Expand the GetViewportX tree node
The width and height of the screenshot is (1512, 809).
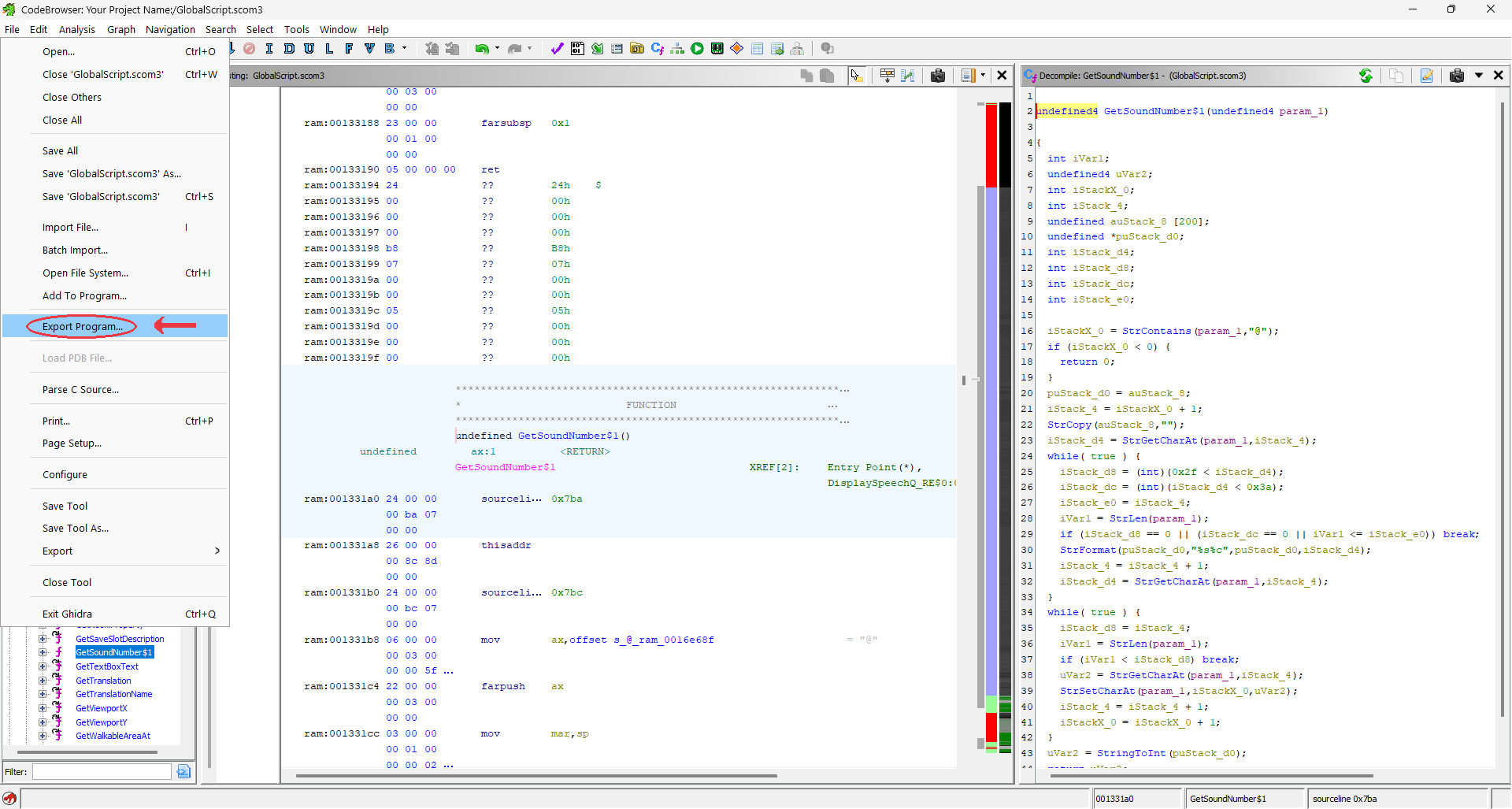click(43, 708)
